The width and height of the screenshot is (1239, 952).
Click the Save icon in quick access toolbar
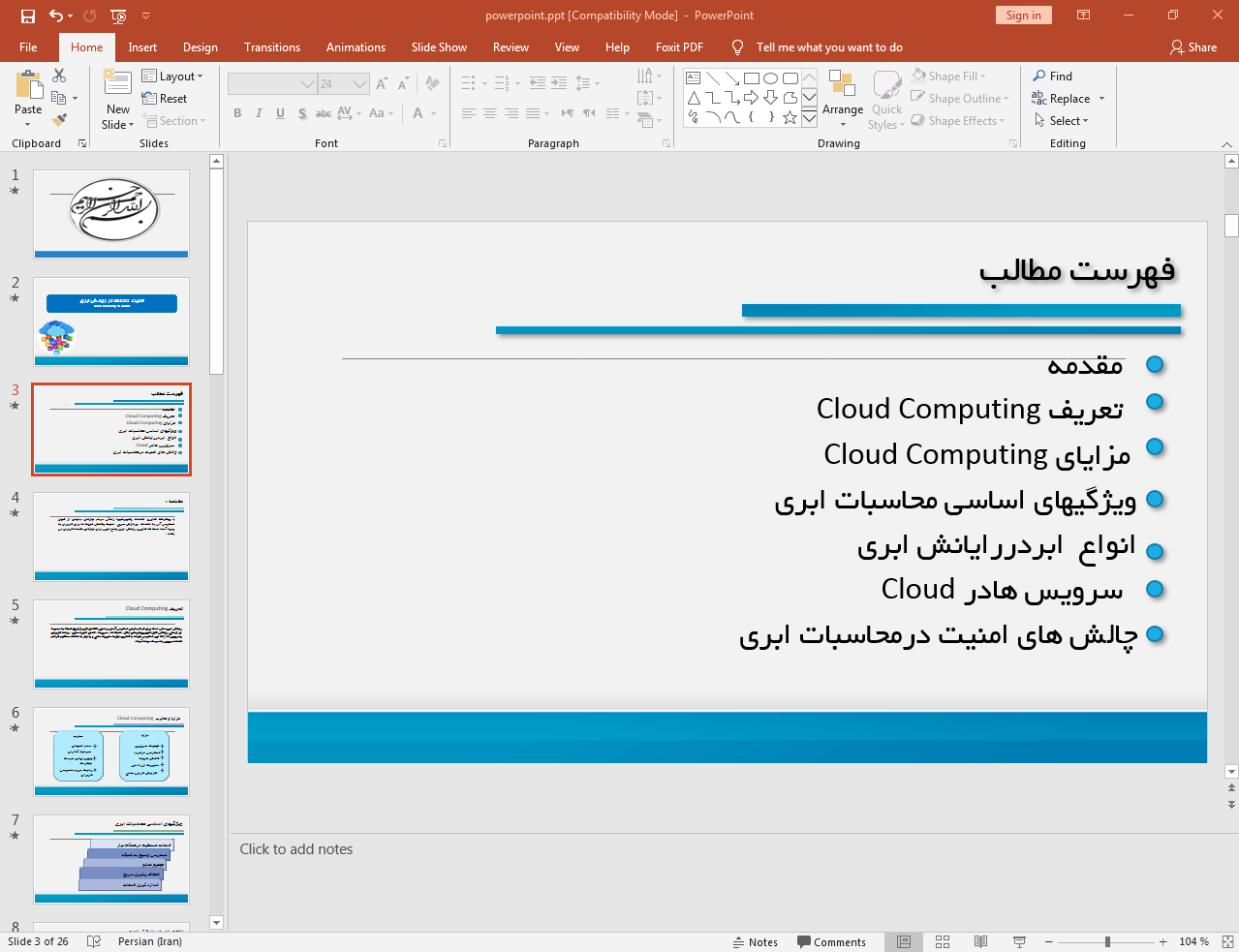tap(27, 15)
